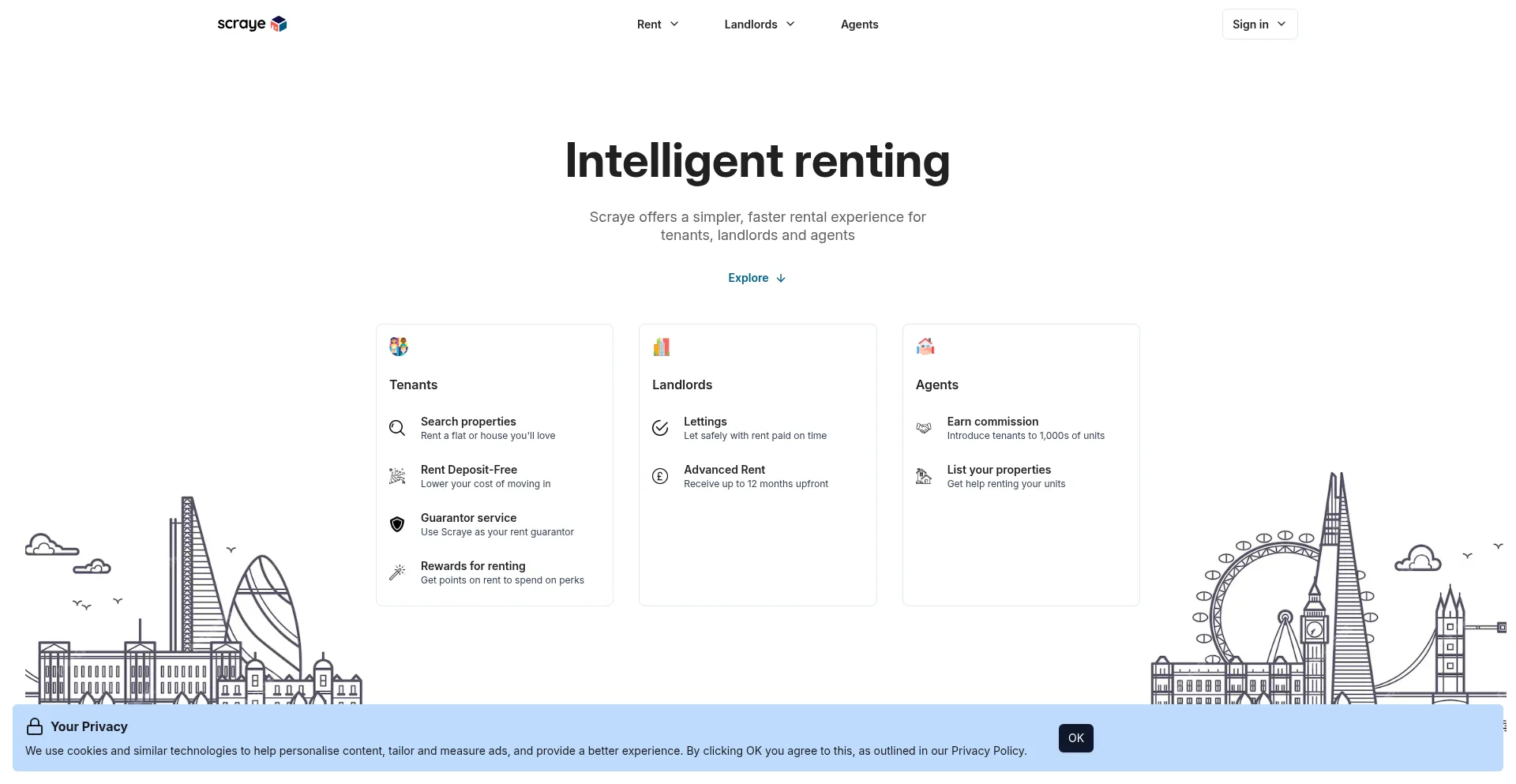This screenshot has height=784, width=1516.
Task: Click the Guarantor service shield icon
Action: pos(397,524)
